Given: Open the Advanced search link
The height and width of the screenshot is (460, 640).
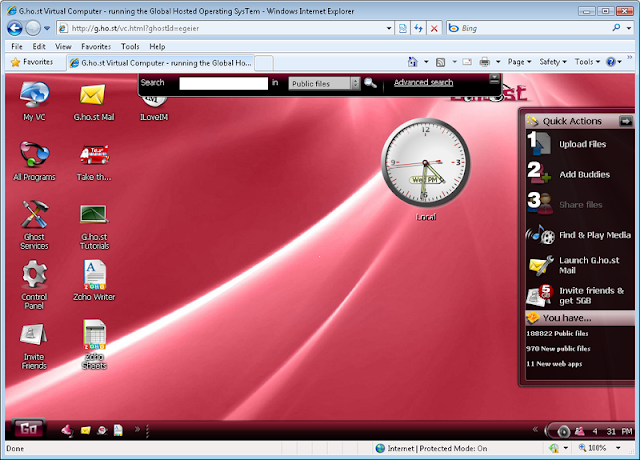Looking at the screenshot, I should pos(423,82).
